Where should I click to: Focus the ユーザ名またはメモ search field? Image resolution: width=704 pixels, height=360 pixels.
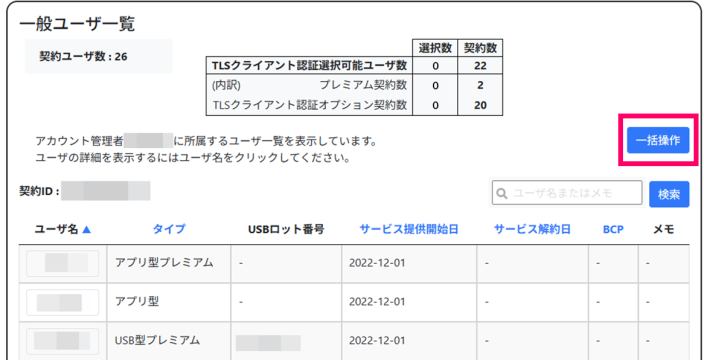point(567,193)
